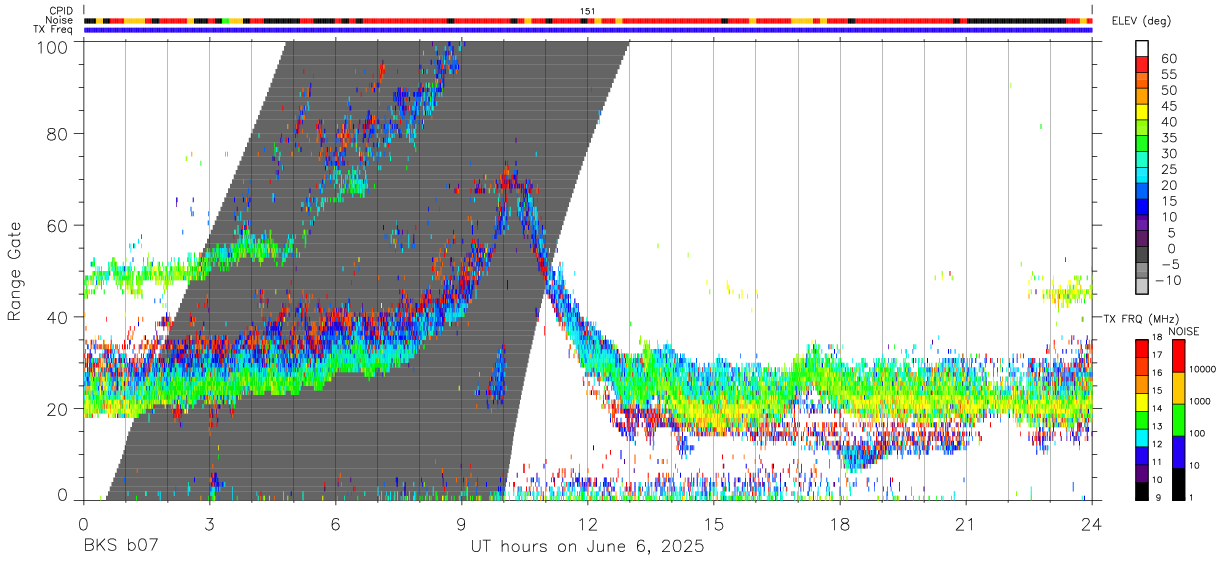Click the yellow segment of the ELEV colorbar
Viewport: 1228px width, 567px height.
click(1143, 114)
